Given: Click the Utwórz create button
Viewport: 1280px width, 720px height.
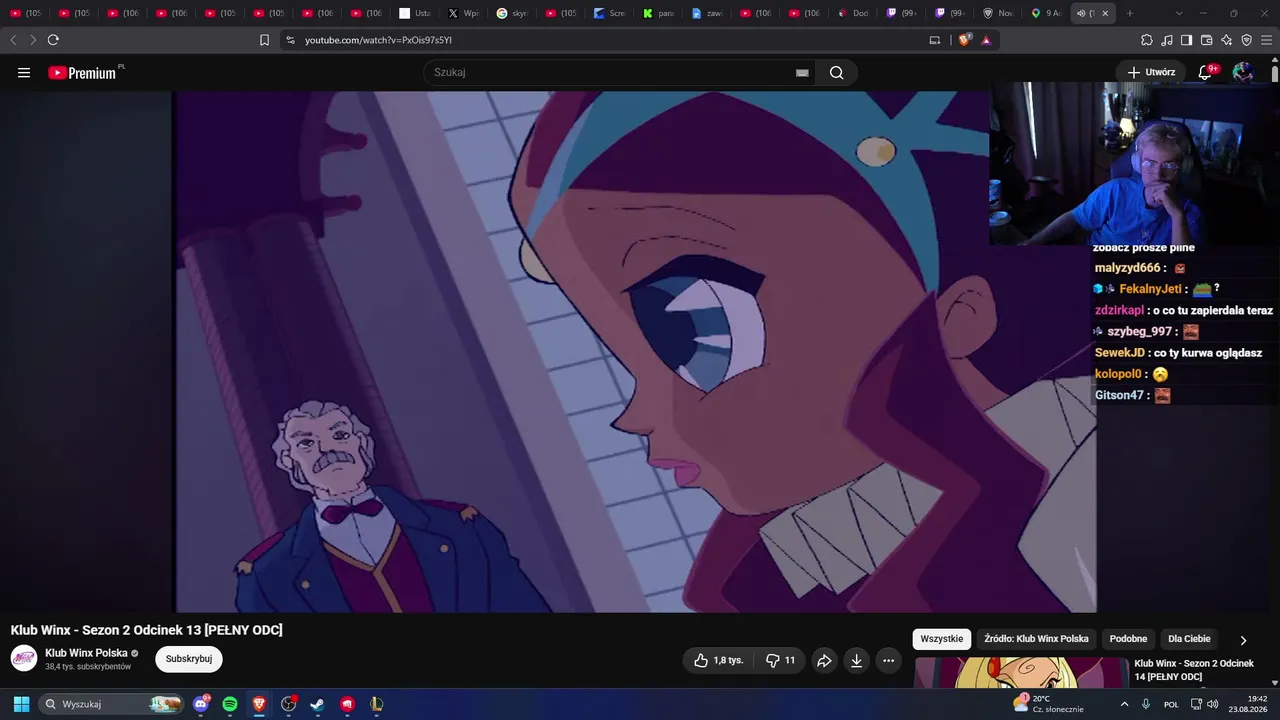Looking at the screenshot, I should [x=1151, y=72].
